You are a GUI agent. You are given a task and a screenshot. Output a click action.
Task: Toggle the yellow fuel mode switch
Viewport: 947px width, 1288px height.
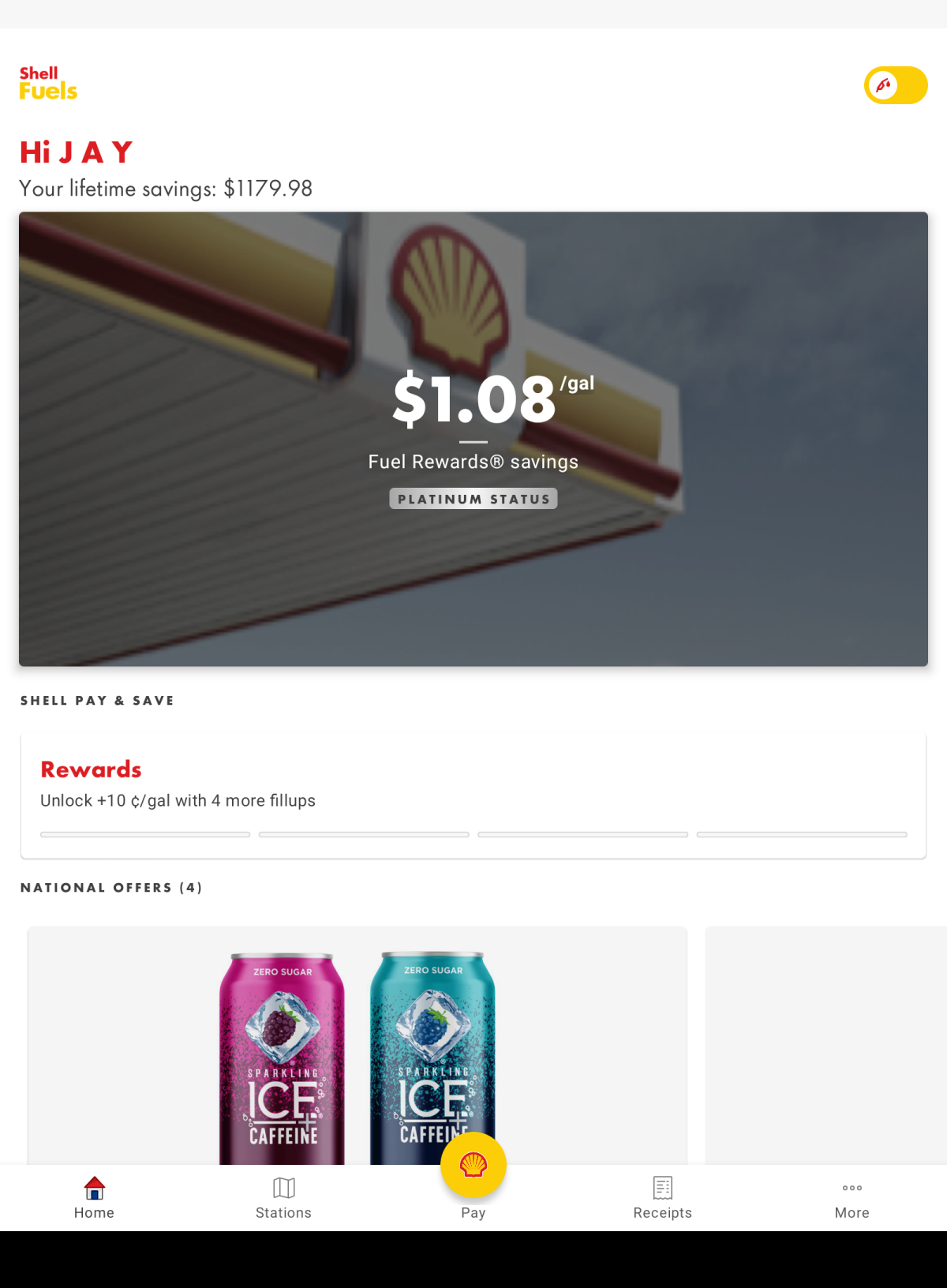point(896,85)
